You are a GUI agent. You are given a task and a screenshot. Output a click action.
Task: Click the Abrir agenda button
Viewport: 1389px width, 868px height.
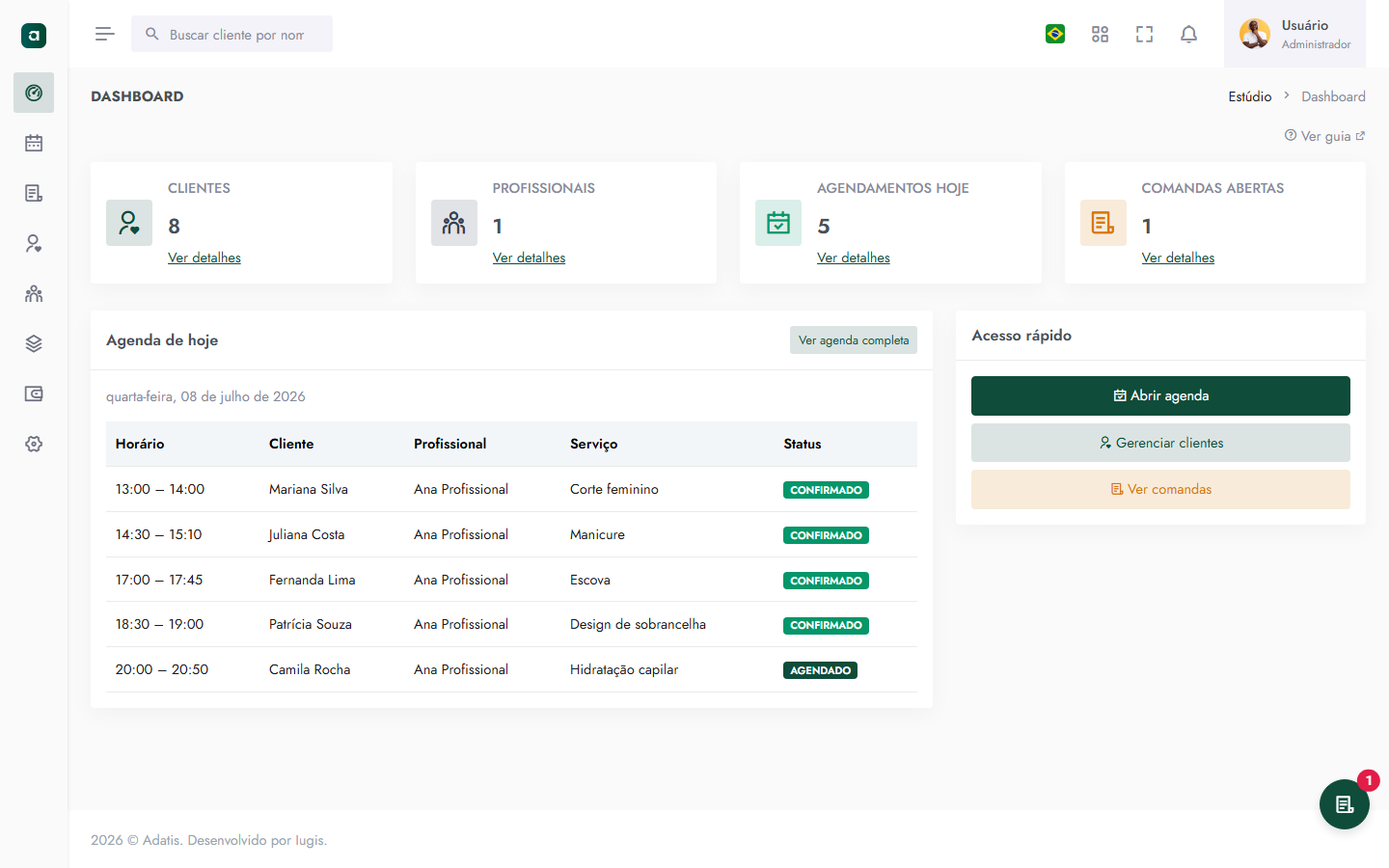(1160, 395)
